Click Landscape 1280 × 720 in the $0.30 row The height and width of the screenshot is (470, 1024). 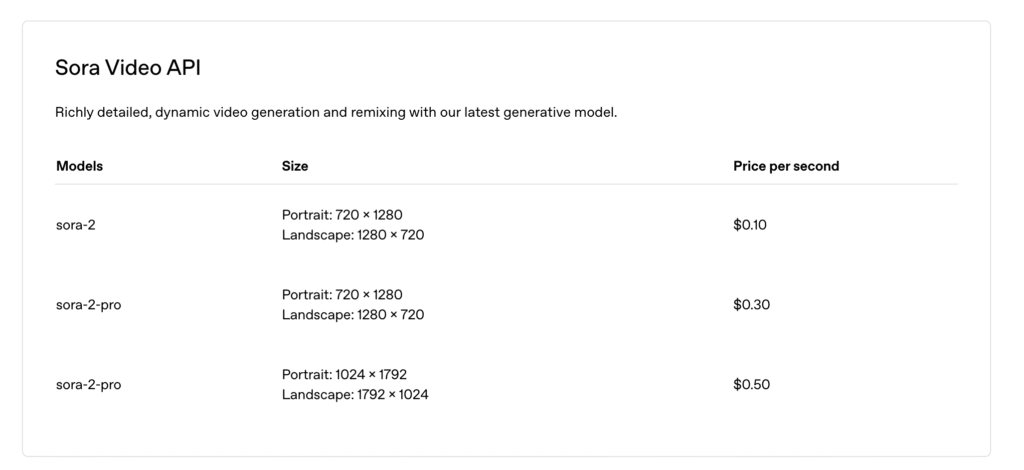click(x=353, y=315)
